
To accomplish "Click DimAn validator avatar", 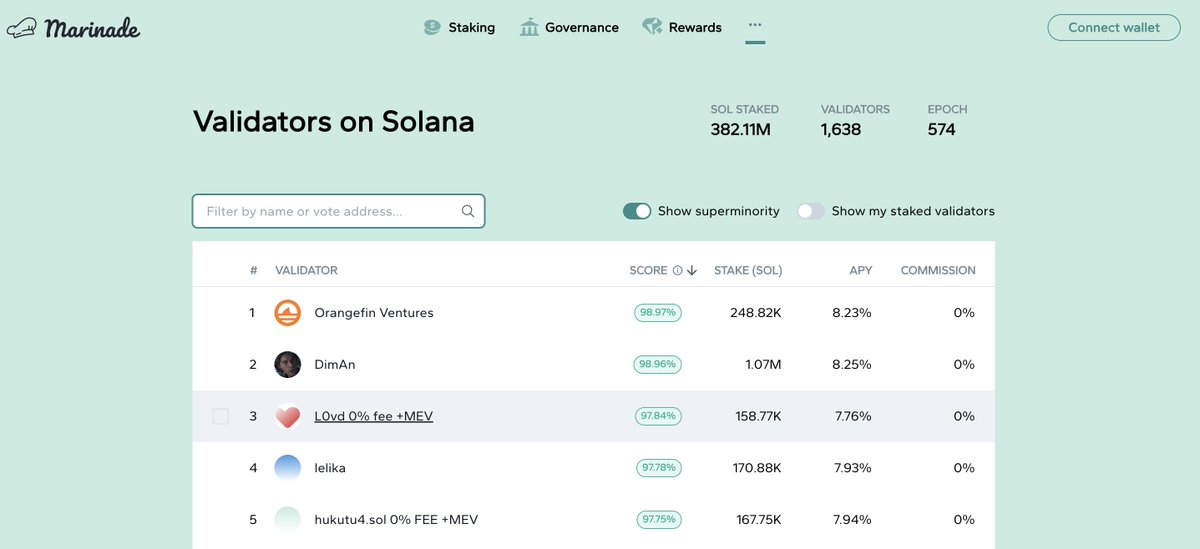I will (287, 364).
